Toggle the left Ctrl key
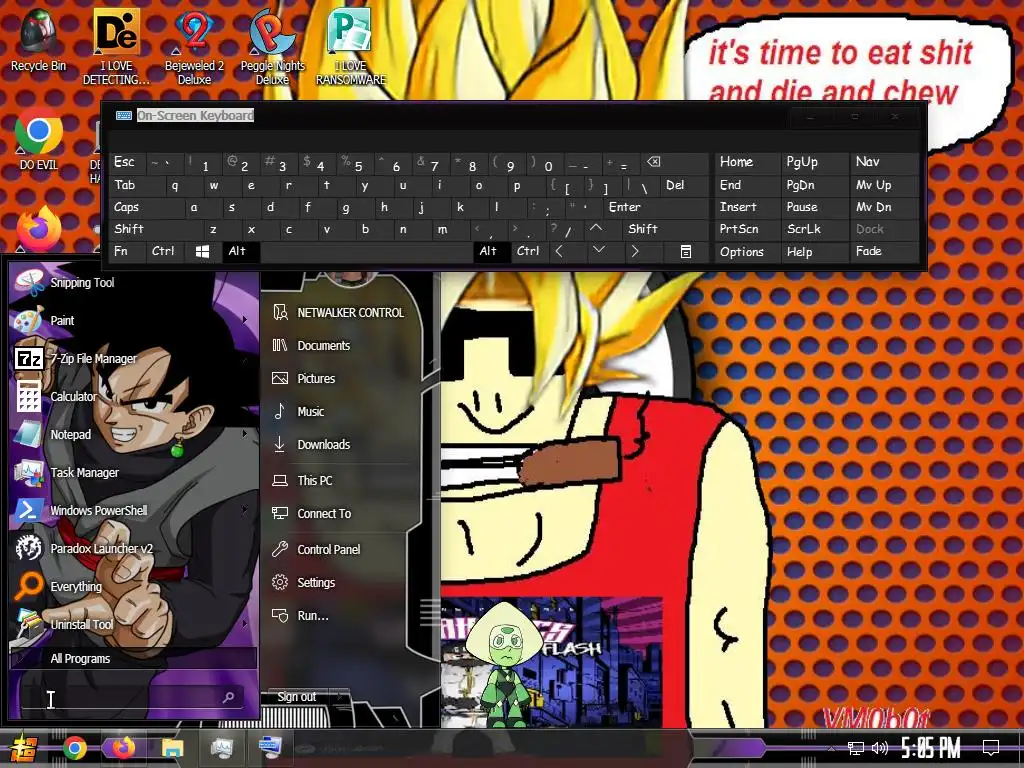 (x=165, y=251)
